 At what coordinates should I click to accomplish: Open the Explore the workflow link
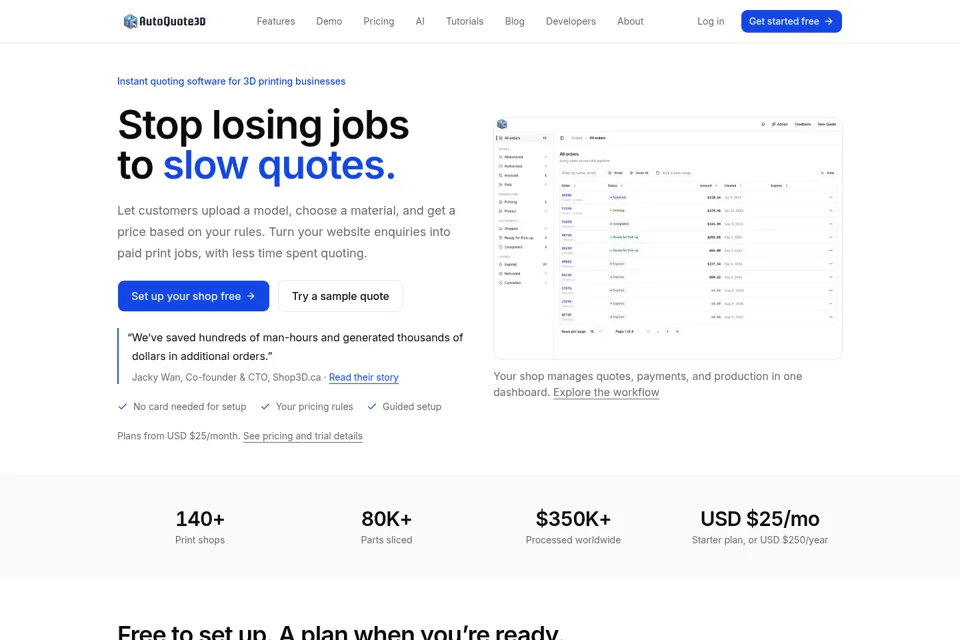(606, 393)
